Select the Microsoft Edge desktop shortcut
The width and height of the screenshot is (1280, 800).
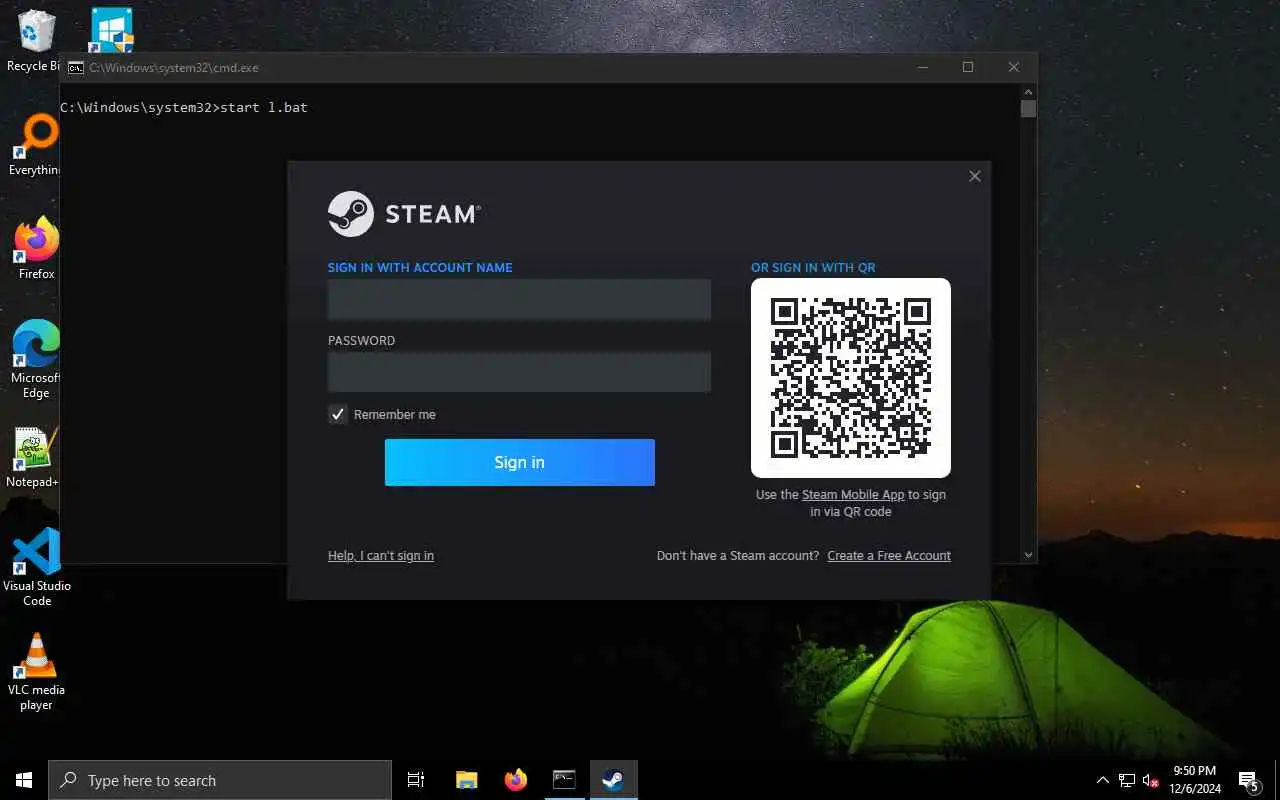click(36, 360)
